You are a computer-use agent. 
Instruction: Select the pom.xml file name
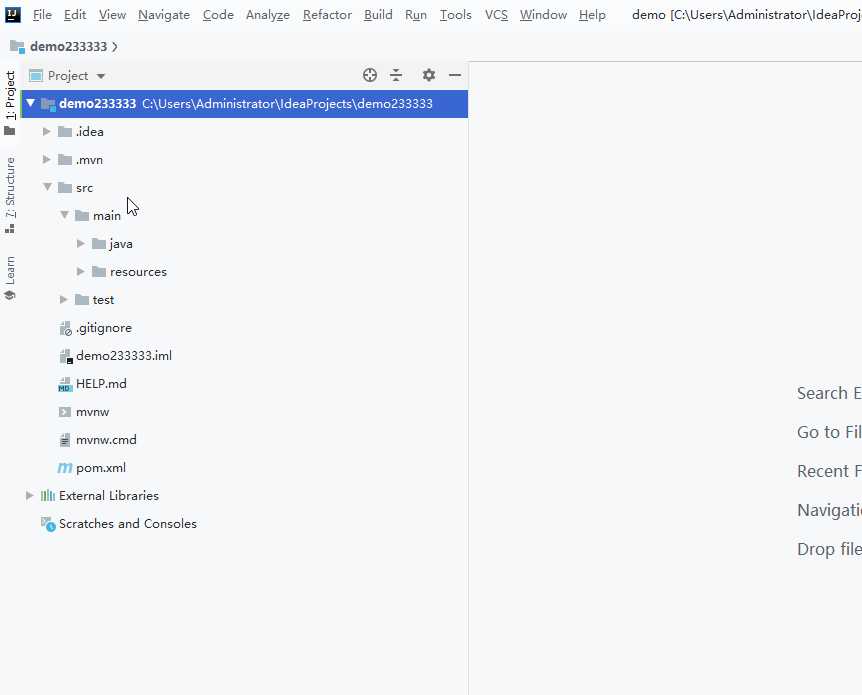(x=101, y=468)
